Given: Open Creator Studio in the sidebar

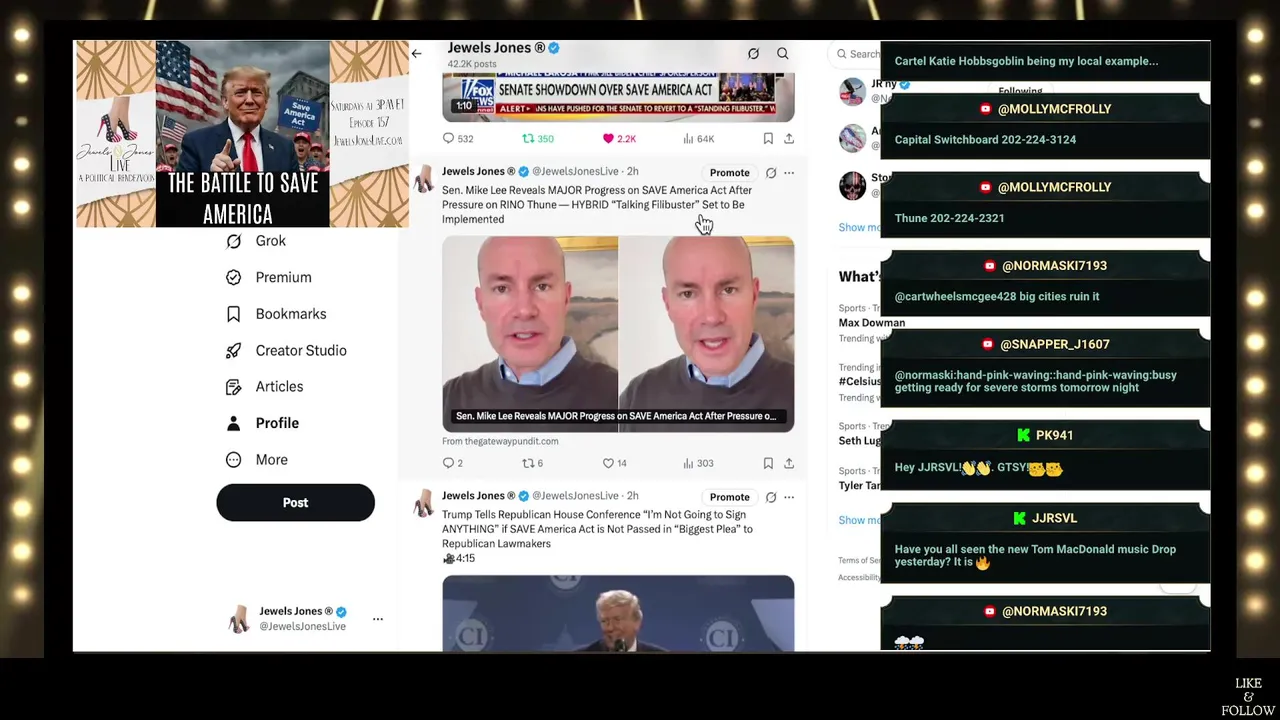Looking at the screenshot, I should 286,350.
